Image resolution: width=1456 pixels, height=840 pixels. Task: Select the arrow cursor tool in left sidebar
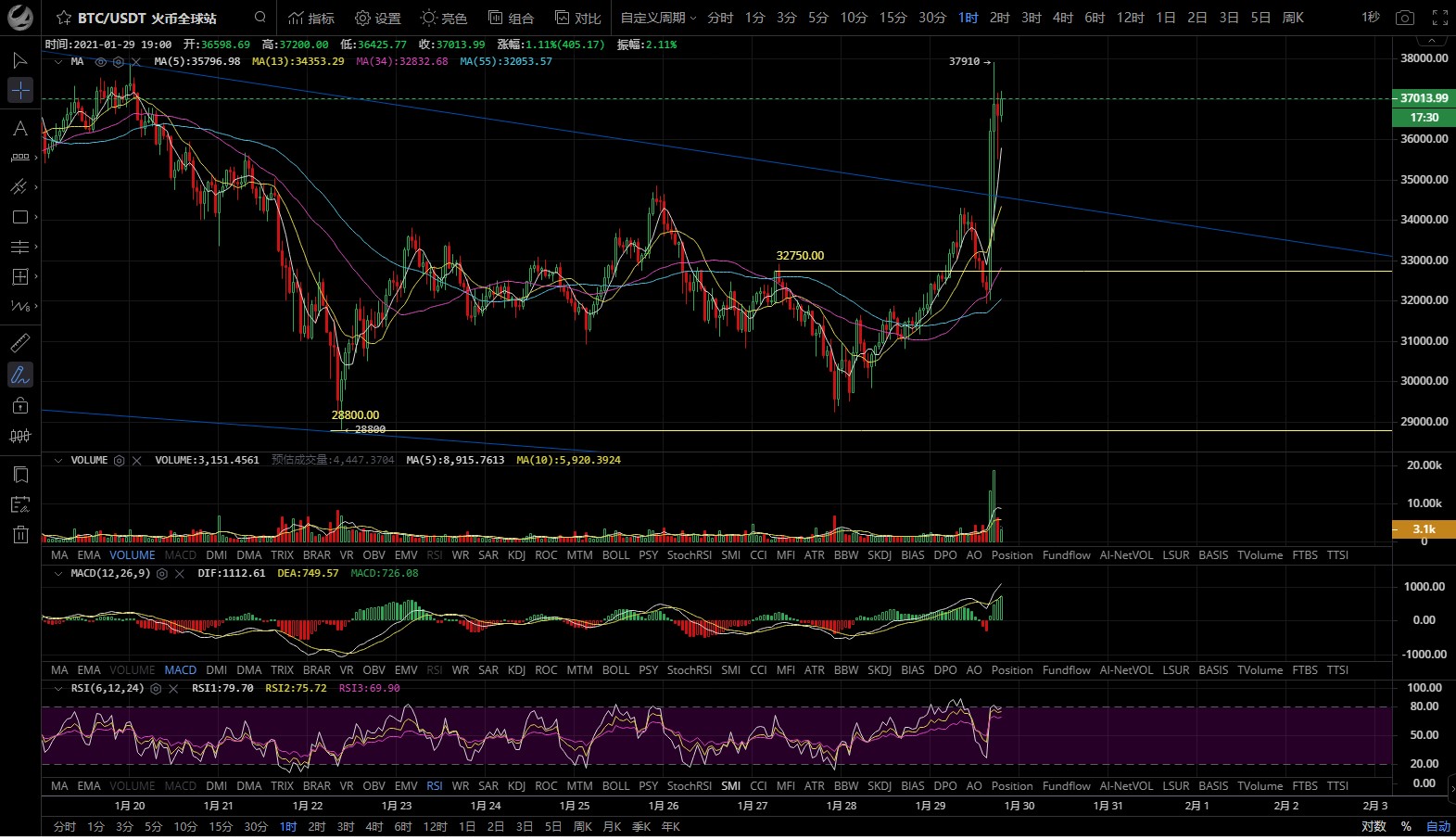[x=19, y=60]
